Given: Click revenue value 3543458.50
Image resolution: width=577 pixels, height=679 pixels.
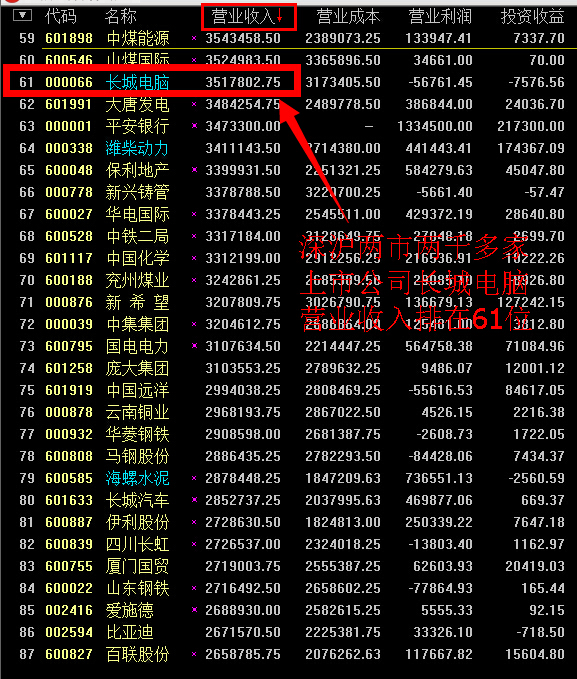Looking at the screenshot, I should coord(243,39).
